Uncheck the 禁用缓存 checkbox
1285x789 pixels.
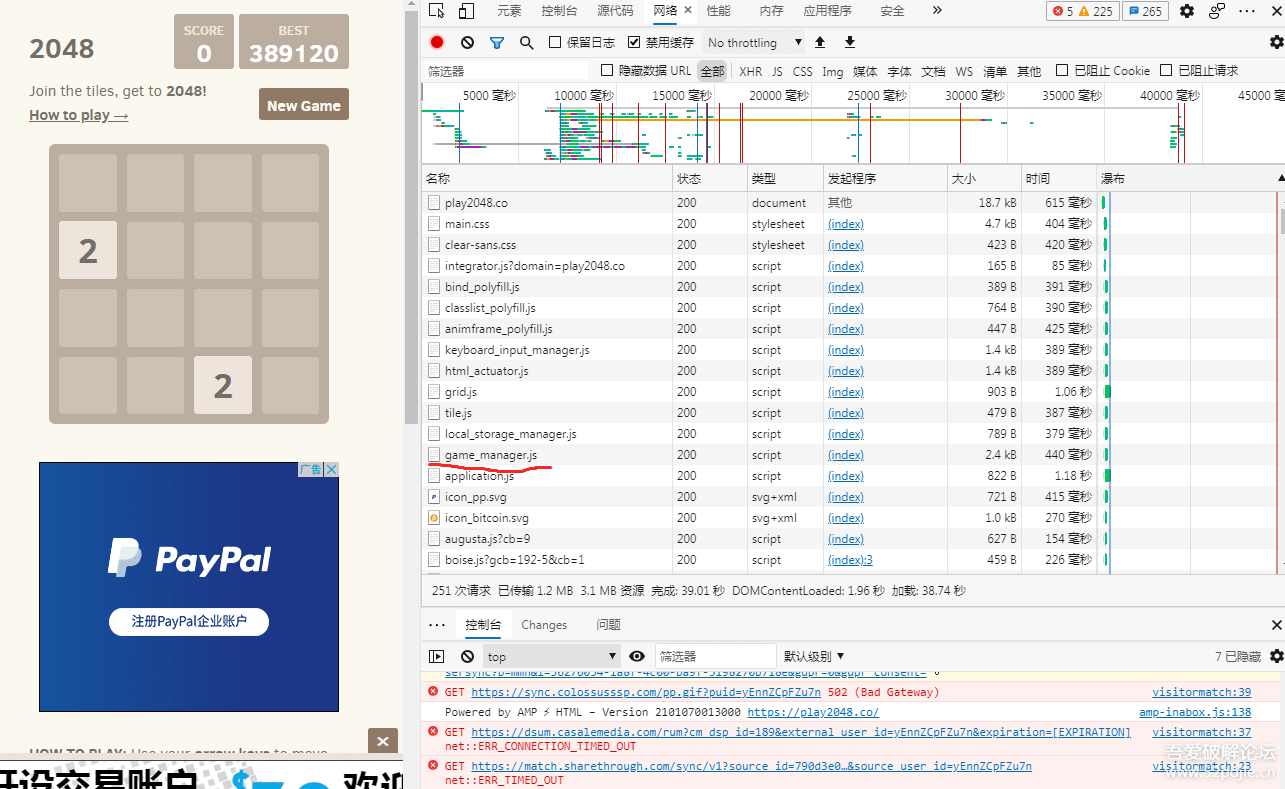pyautogui.click(x=634, y=42)
